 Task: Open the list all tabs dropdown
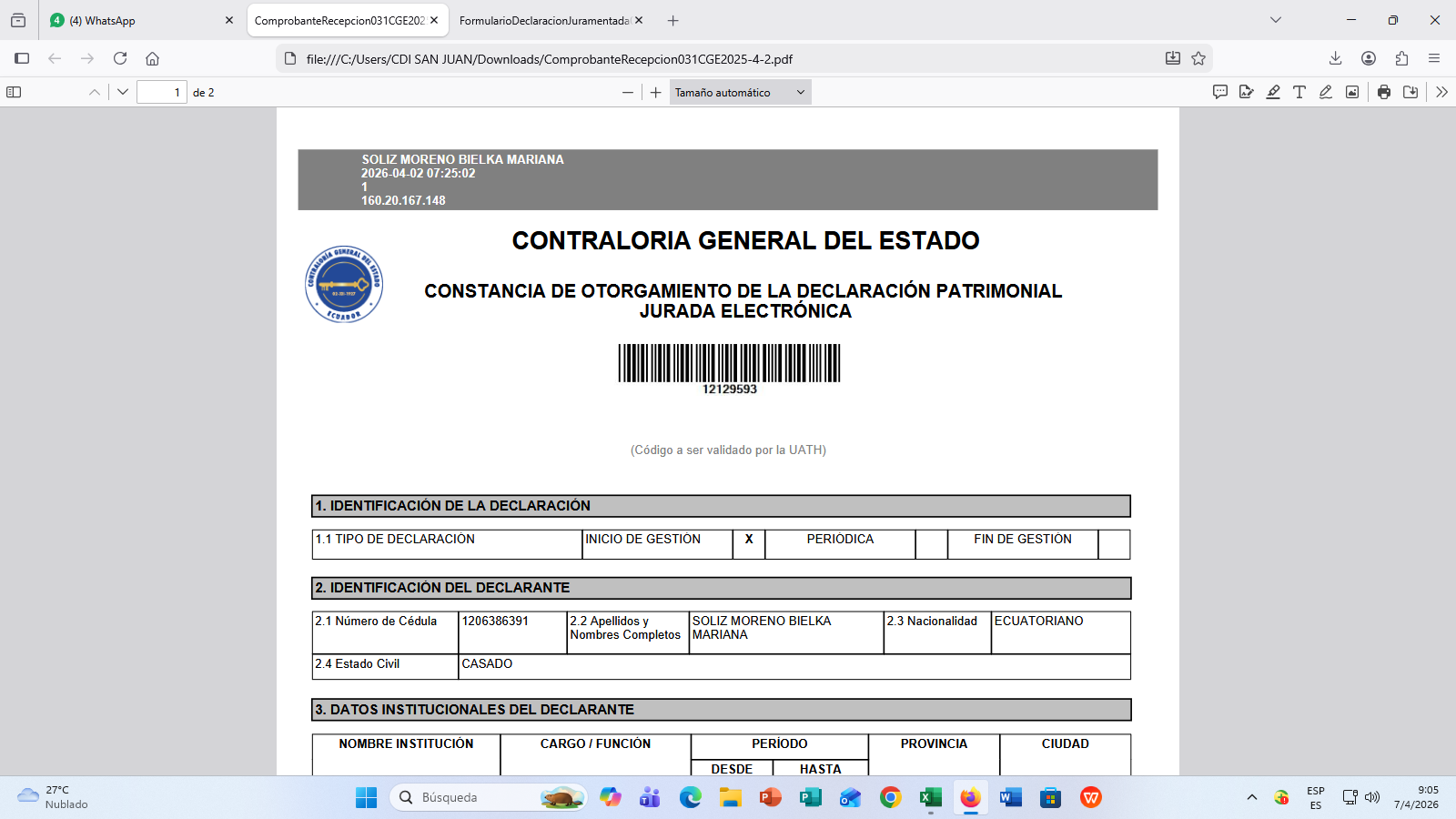[1276, 20]
